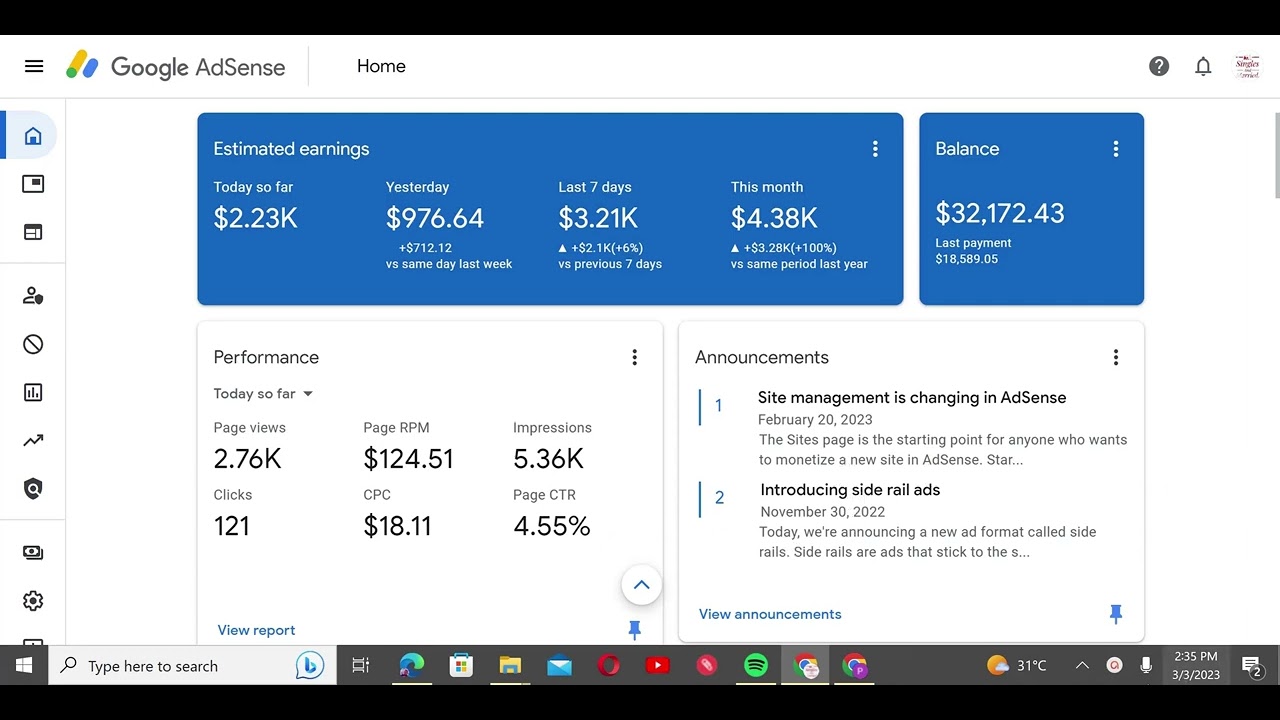Open the 'Today so far' period dropdown
Viewport: 1280px width, 720px height.
263,394
